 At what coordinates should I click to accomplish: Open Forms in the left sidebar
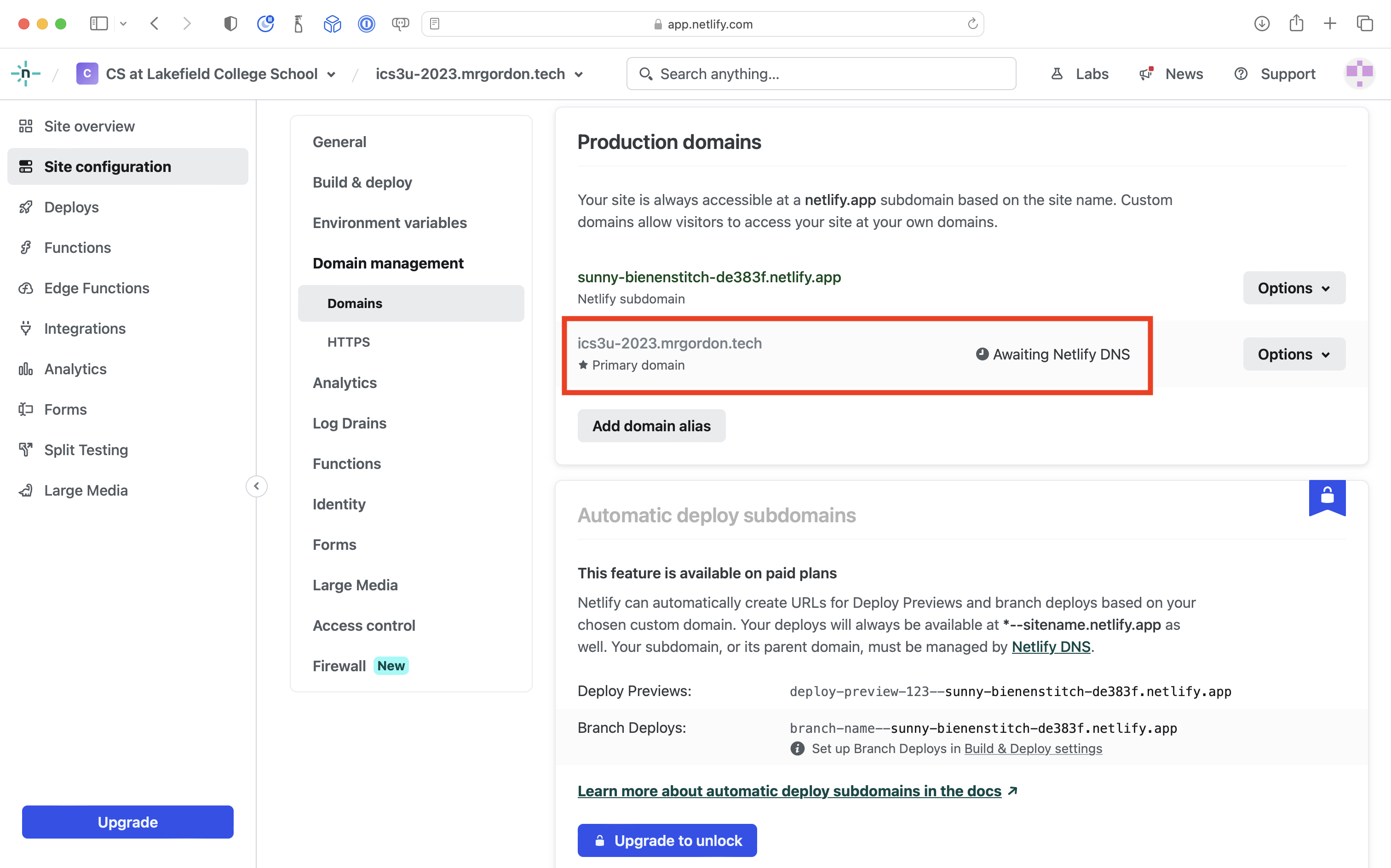click(127, 409)
